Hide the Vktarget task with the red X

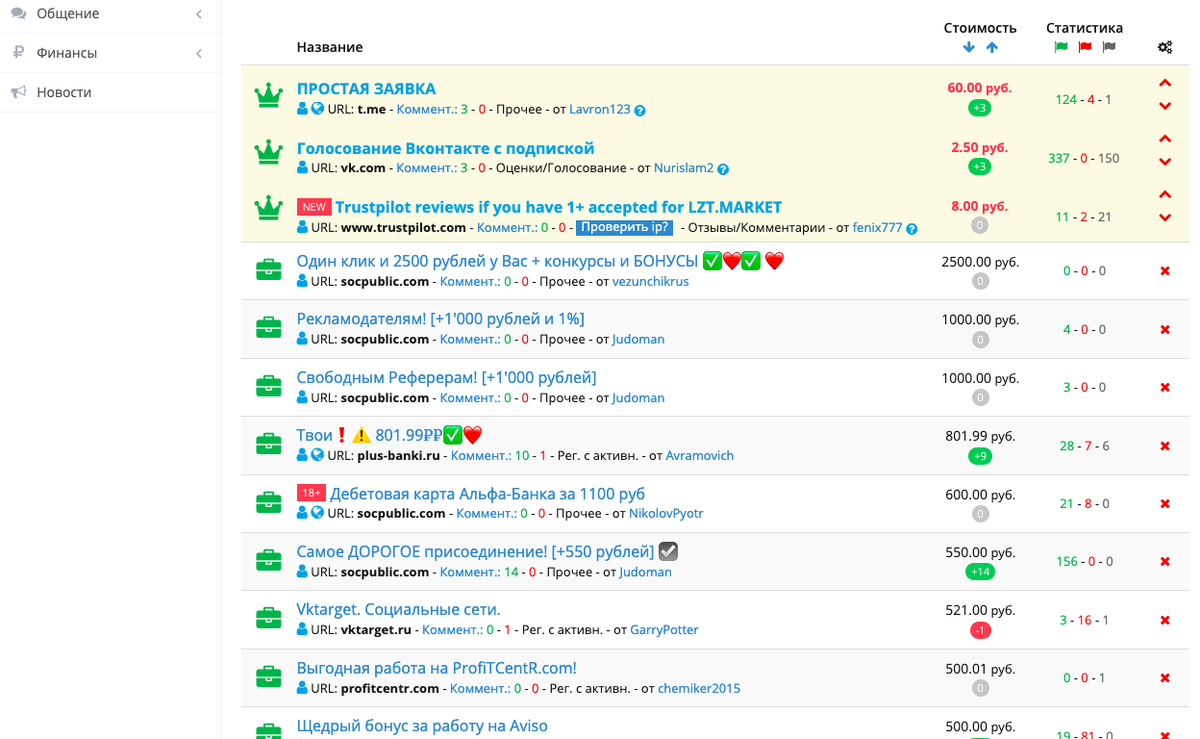1165,620
